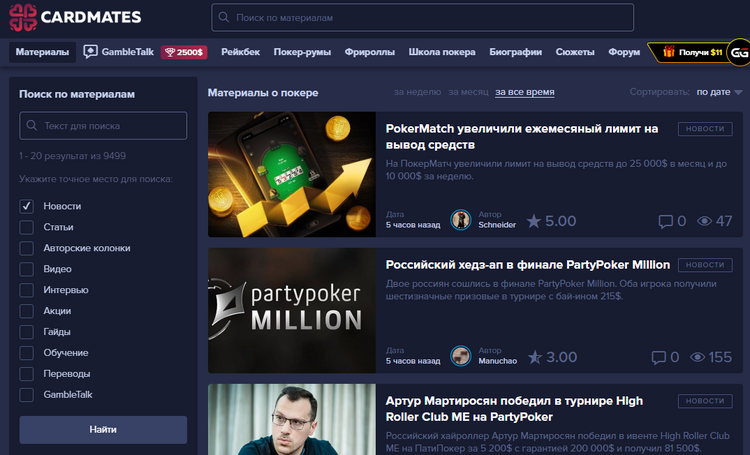Click the star rating on PokerMatch article
The height and width of the screenshot is (455, 750).
tap(534, 221)
